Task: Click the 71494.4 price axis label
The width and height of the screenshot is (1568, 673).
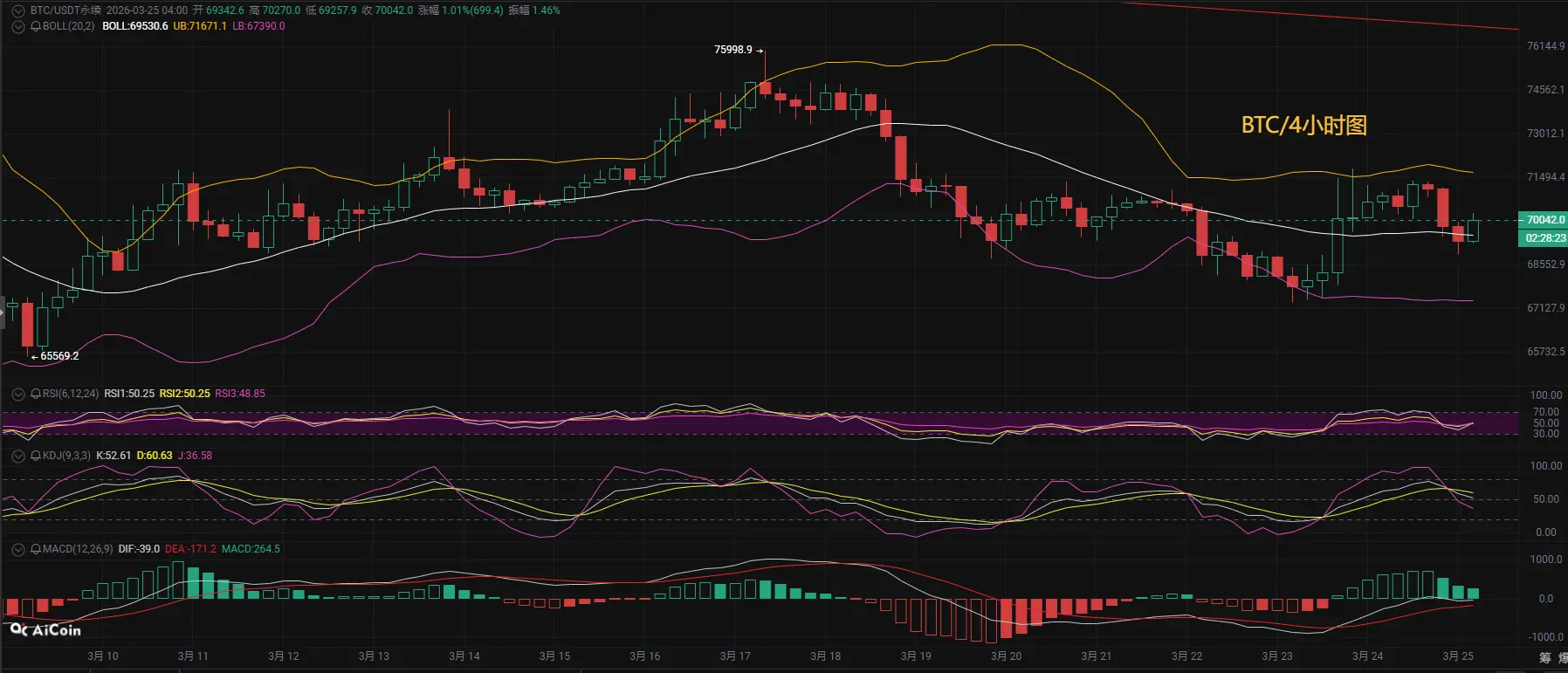Action: click(x=1545, y=177)
